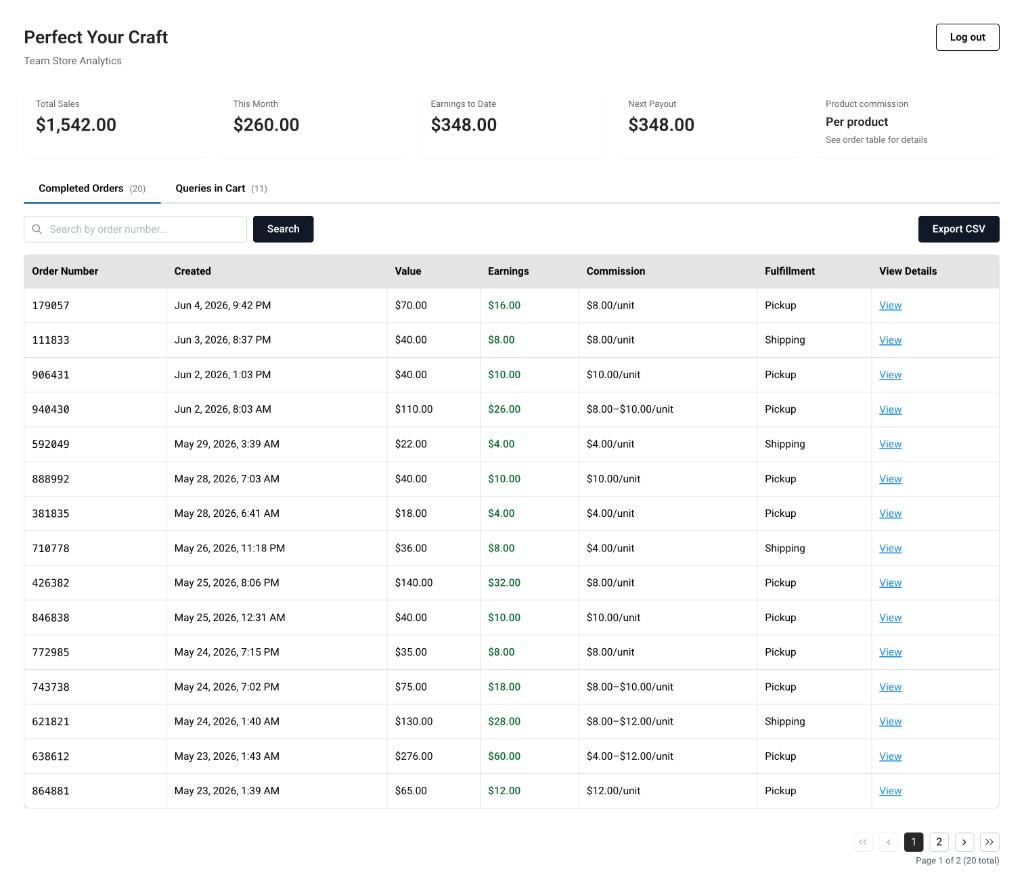Click the date May 29, 2026, 3:39 AM
1024x891 pixels.
tap(227, 444)
